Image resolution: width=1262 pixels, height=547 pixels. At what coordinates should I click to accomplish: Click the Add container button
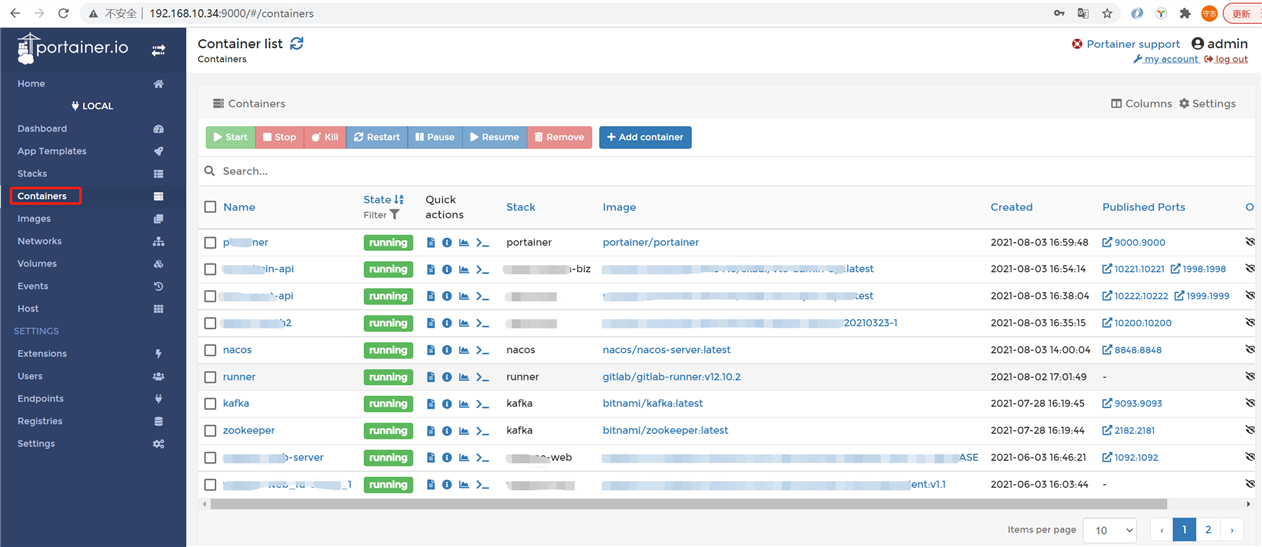coord(645,137)
